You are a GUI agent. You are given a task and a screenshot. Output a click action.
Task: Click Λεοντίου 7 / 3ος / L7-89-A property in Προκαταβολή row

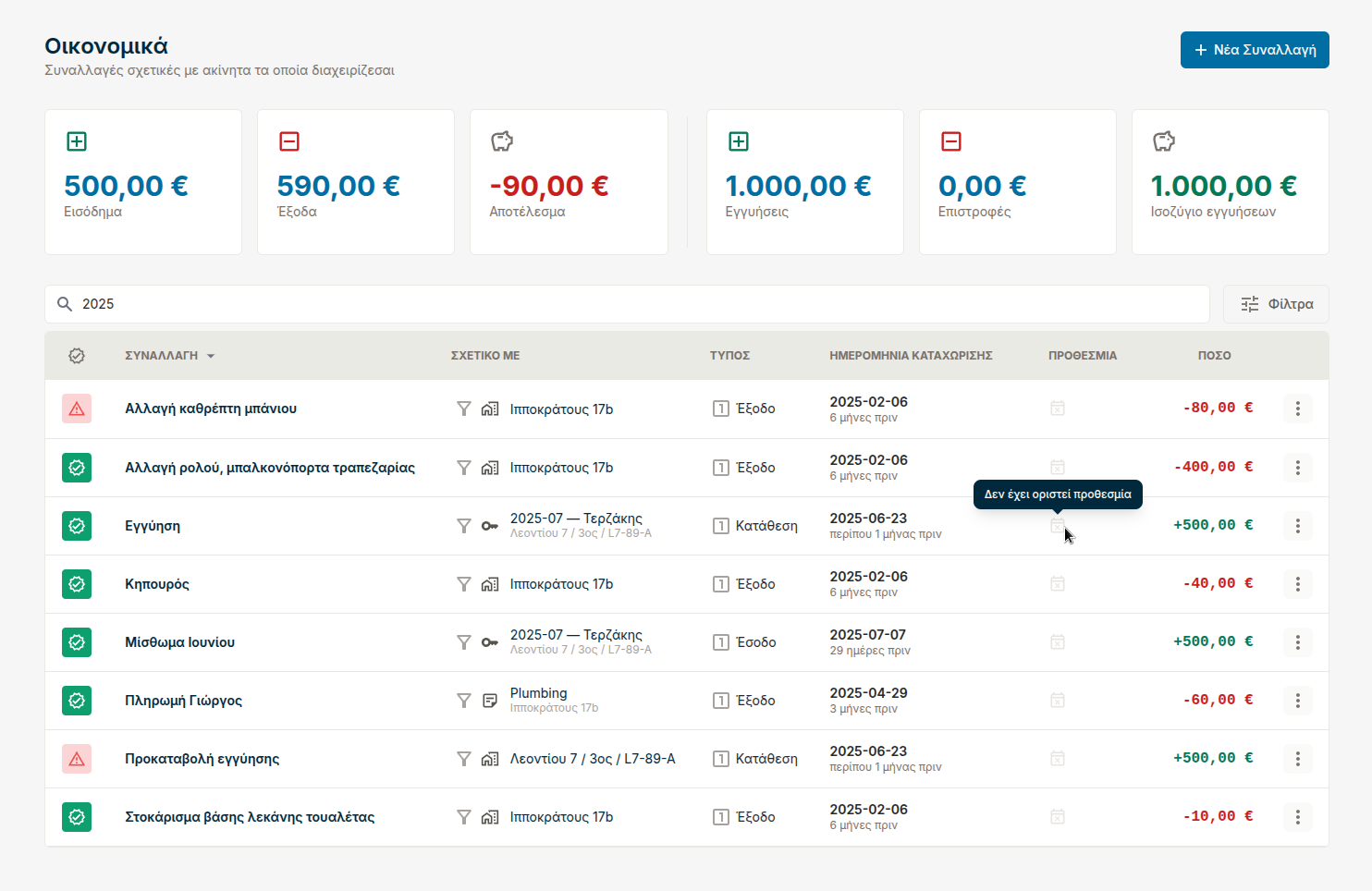pos(593,759)
